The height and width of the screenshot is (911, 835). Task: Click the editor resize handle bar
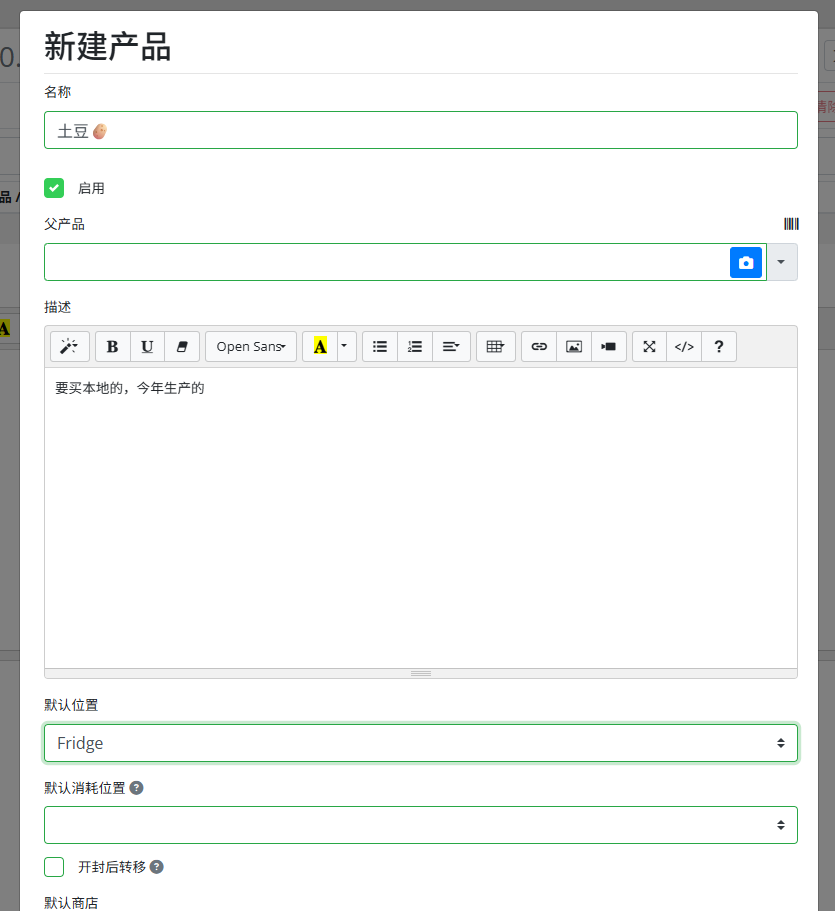point(421,673)
